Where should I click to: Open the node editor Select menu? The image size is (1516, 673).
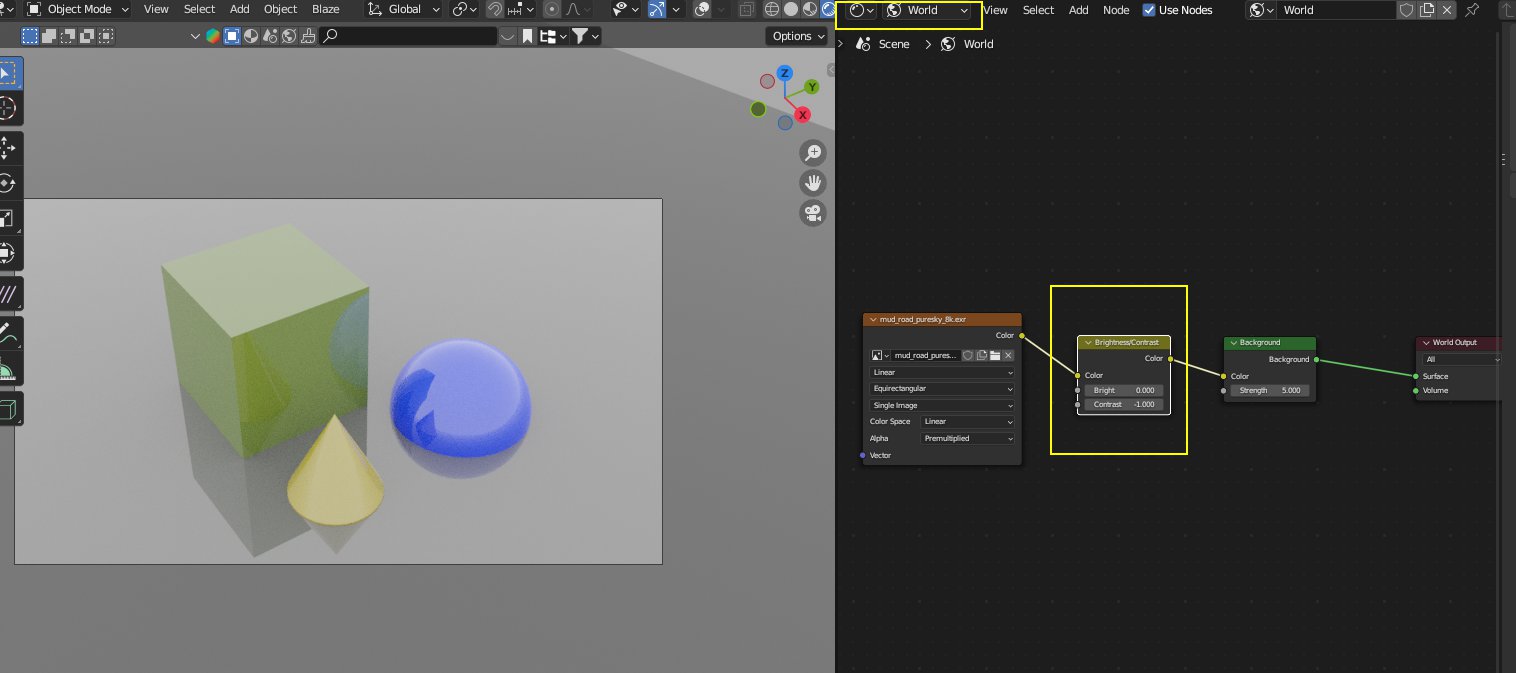coord(1038,10)
